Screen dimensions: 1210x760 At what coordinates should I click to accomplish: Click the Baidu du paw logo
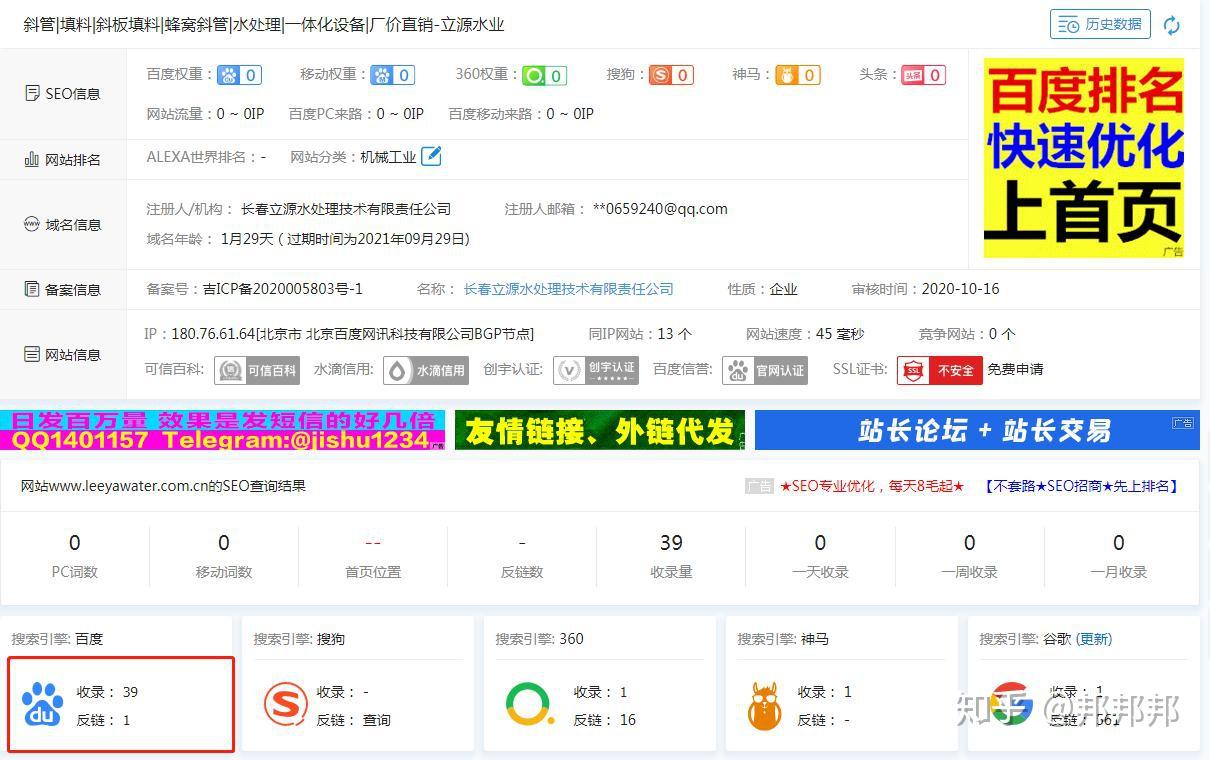click(x=43, y=705)
